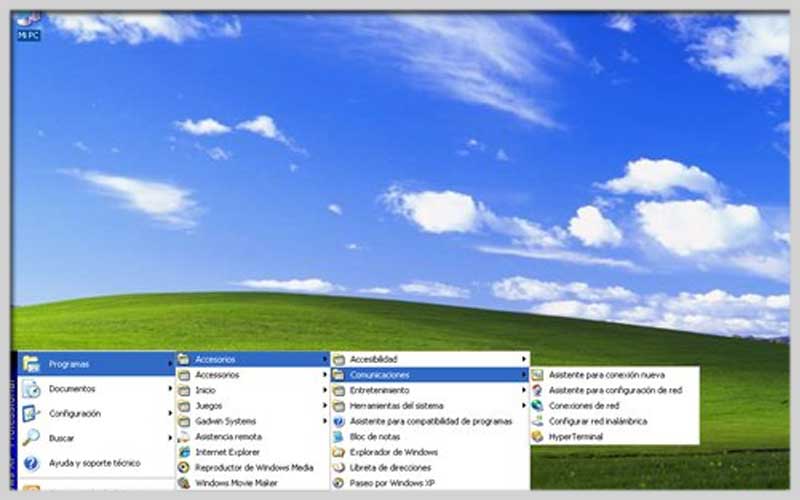The image size is (800, 500).
Task: Click Reproductor de Windows Media icon
Action: [x=184, y=467]
